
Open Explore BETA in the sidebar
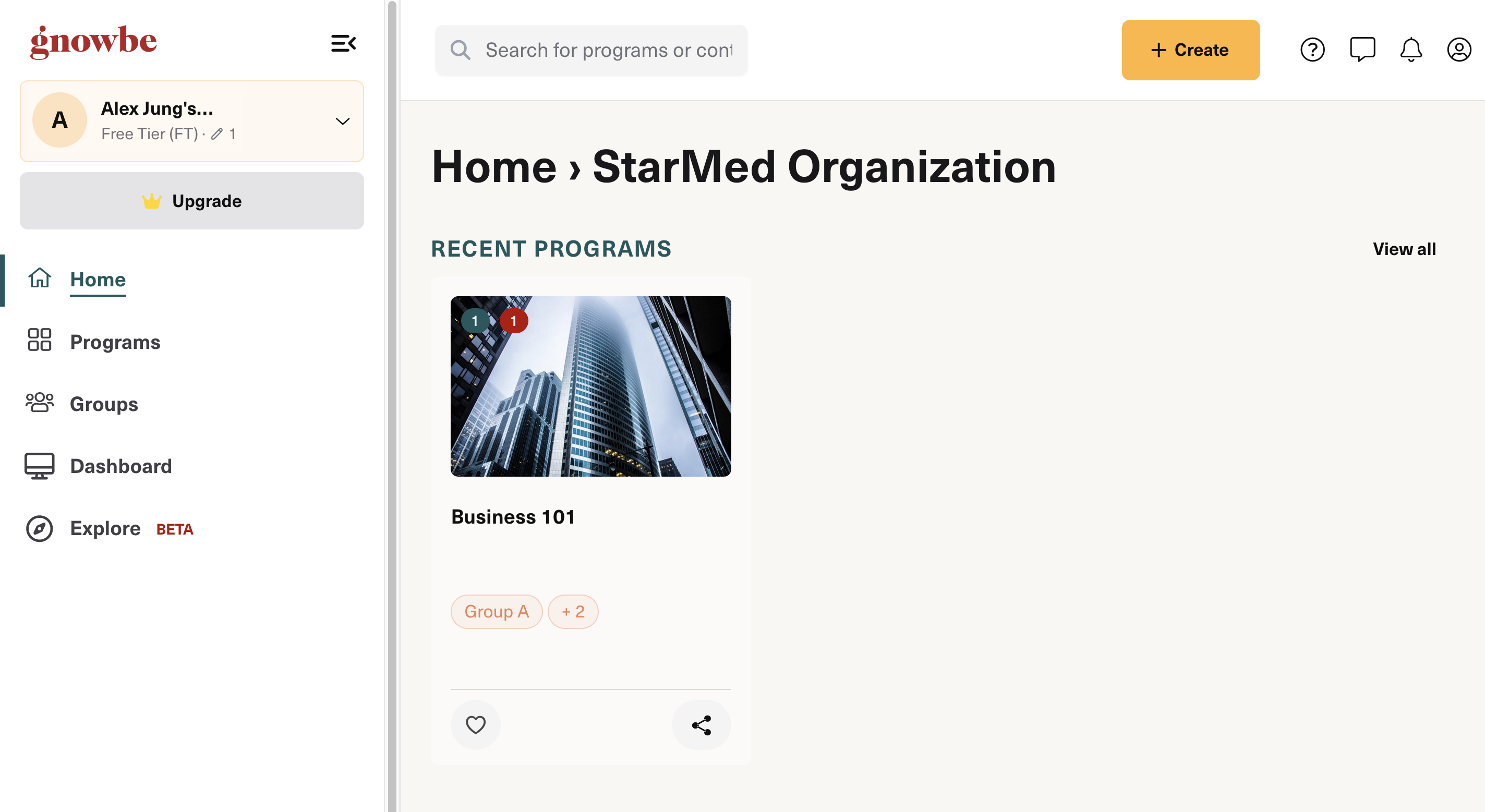(110, 528)
